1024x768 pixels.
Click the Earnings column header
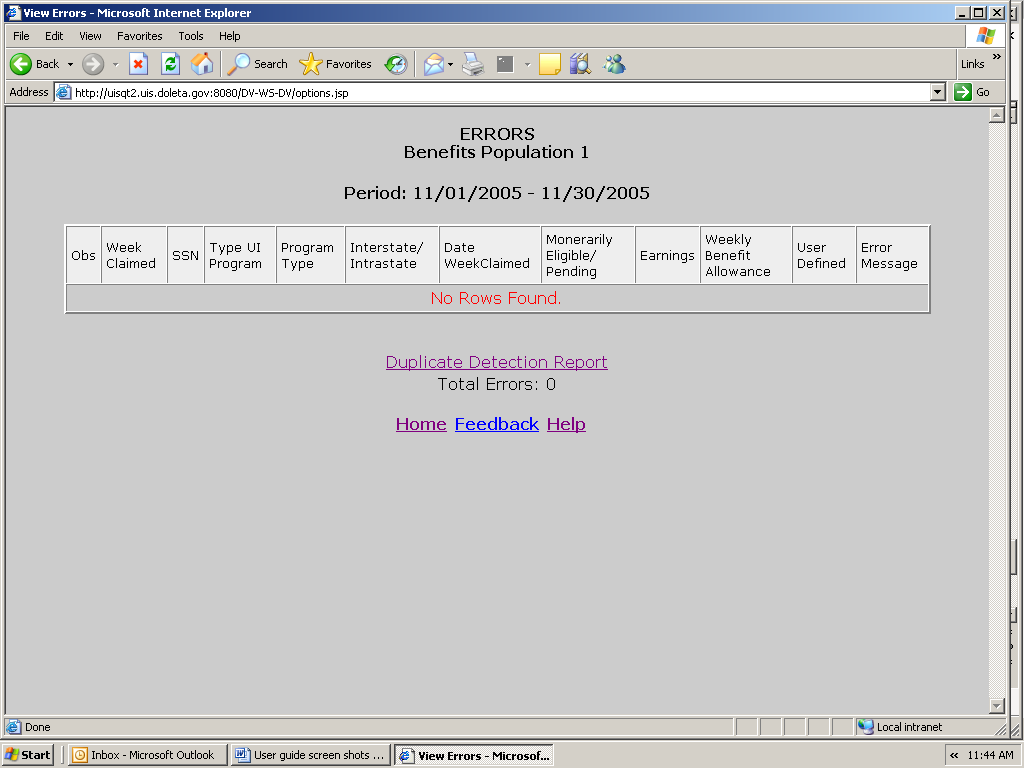[667, 255]
